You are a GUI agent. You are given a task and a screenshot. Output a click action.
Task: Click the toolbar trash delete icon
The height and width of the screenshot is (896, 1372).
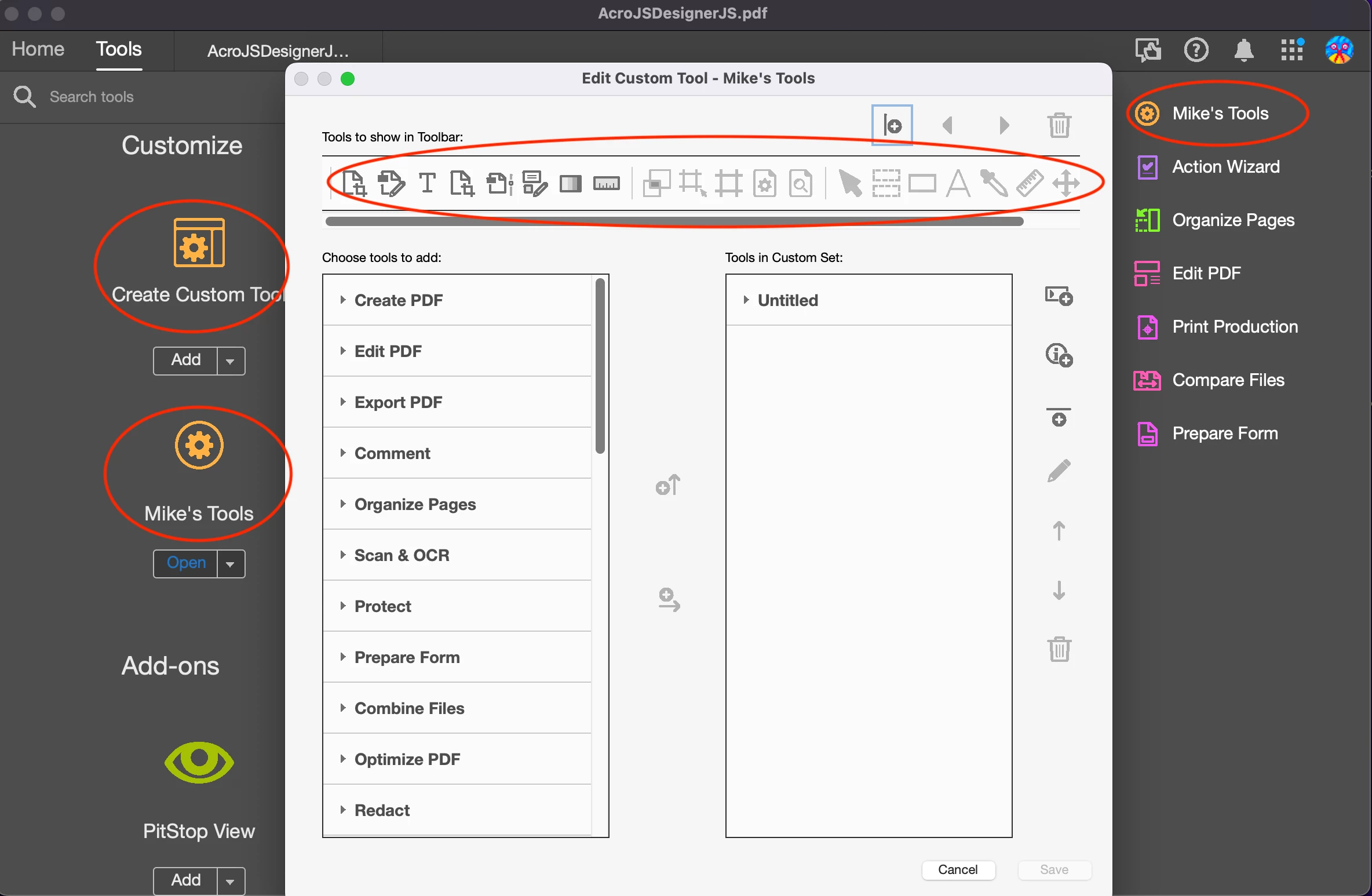pyautogui.click(x=1059, y=125)
